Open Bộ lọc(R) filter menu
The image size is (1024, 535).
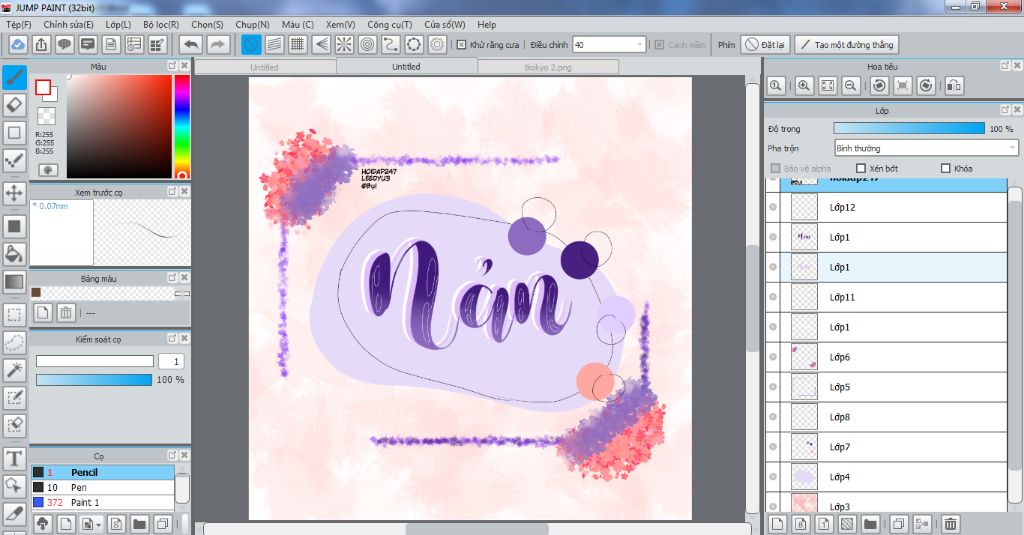pos(161,24)
